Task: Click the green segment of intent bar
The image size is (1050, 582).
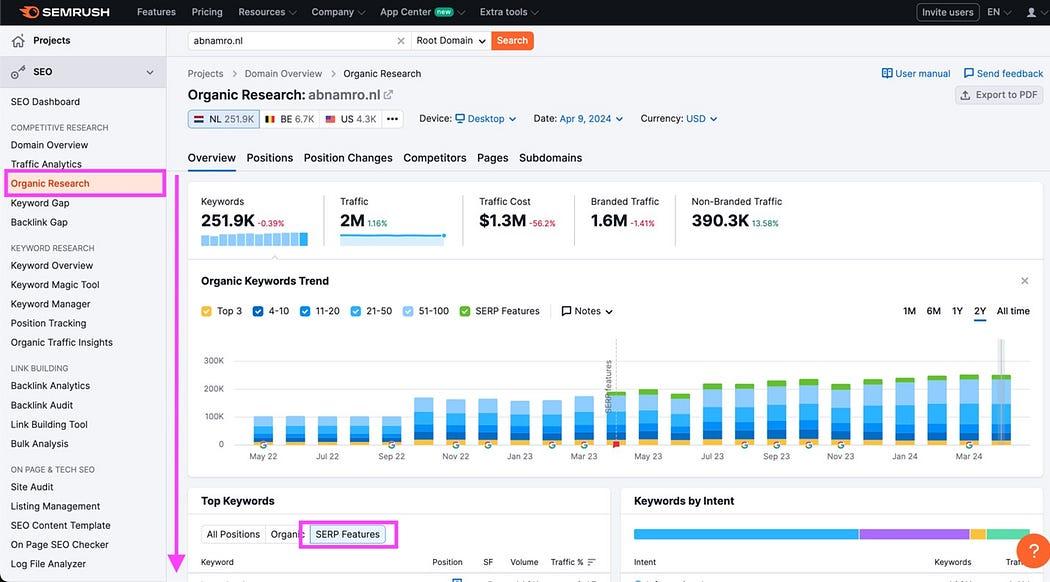Action: click(x=1008, y=534)
